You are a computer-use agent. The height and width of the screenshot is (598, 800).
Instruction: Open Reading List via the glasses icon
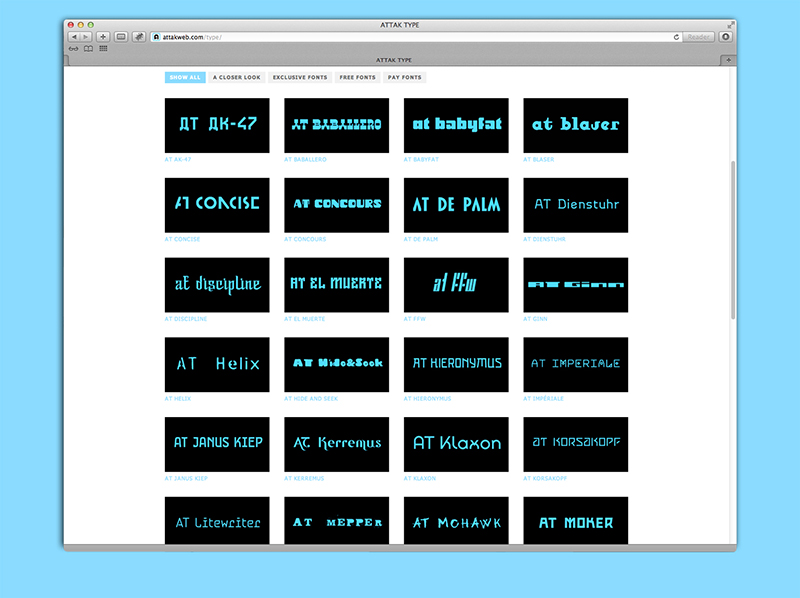click(x=73, y=49)
